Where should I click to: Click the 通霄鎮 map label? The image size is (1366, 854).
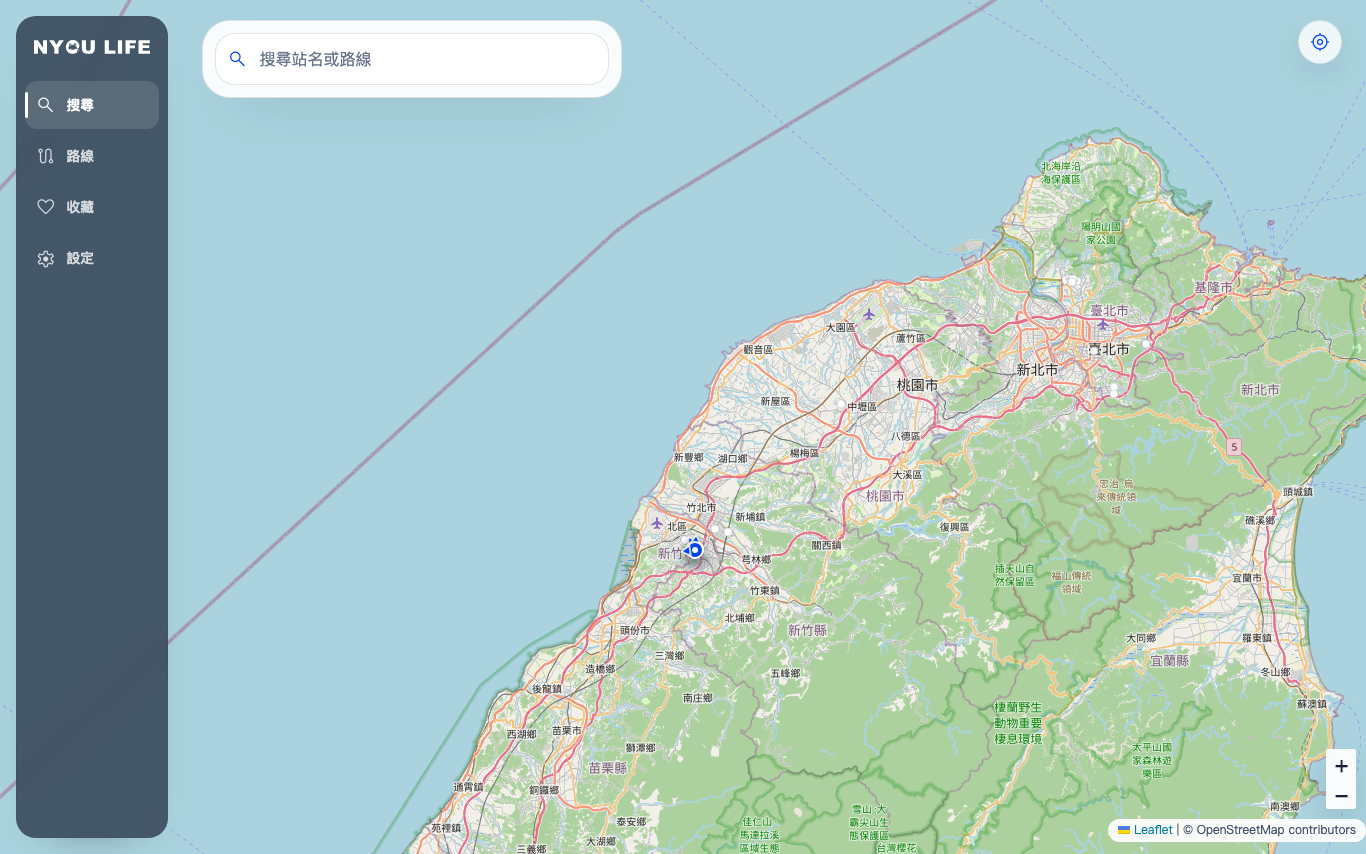coord(468,787)
